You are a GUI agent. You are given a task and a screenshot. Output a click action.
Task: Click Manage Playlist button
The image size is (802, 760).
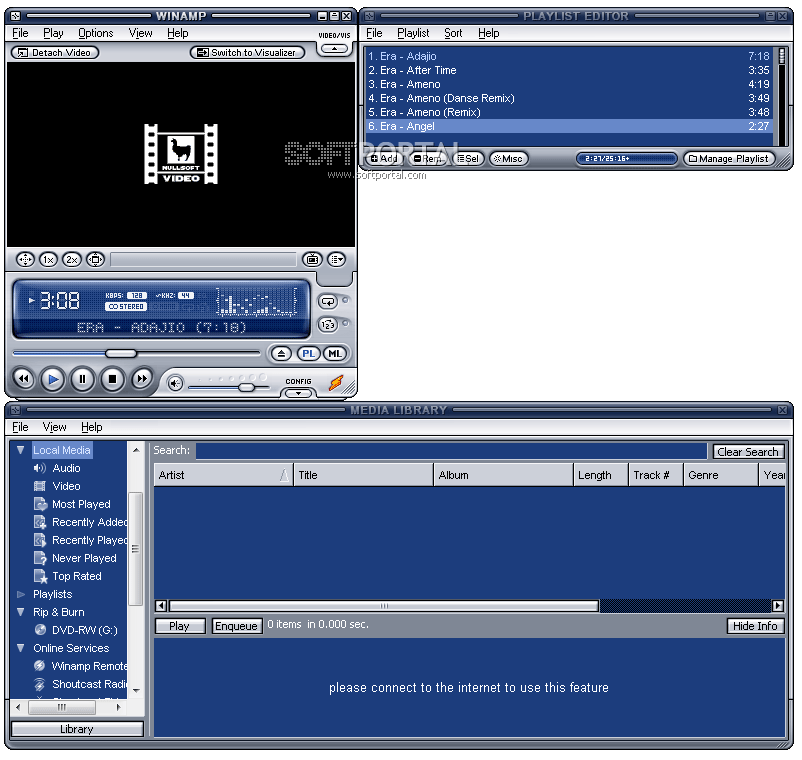coord(728,159)
